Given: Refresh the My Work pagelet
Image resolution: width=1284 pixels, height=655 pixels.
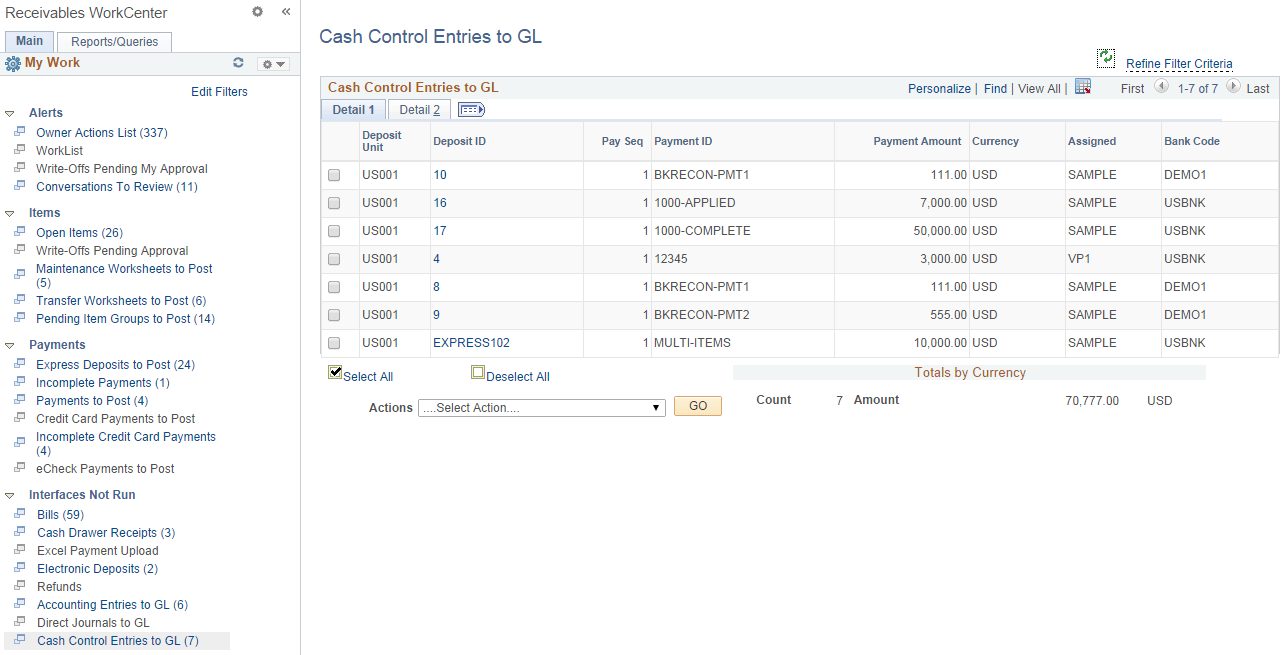Looking at the screenshot, I should [x=238, y=62].
